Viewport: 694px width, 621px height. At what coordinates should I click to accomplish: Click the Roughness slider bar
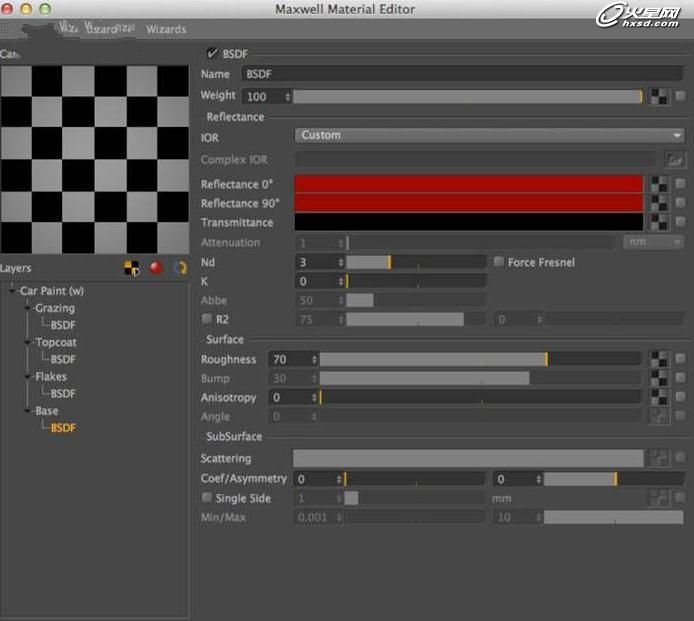(480, 359)
